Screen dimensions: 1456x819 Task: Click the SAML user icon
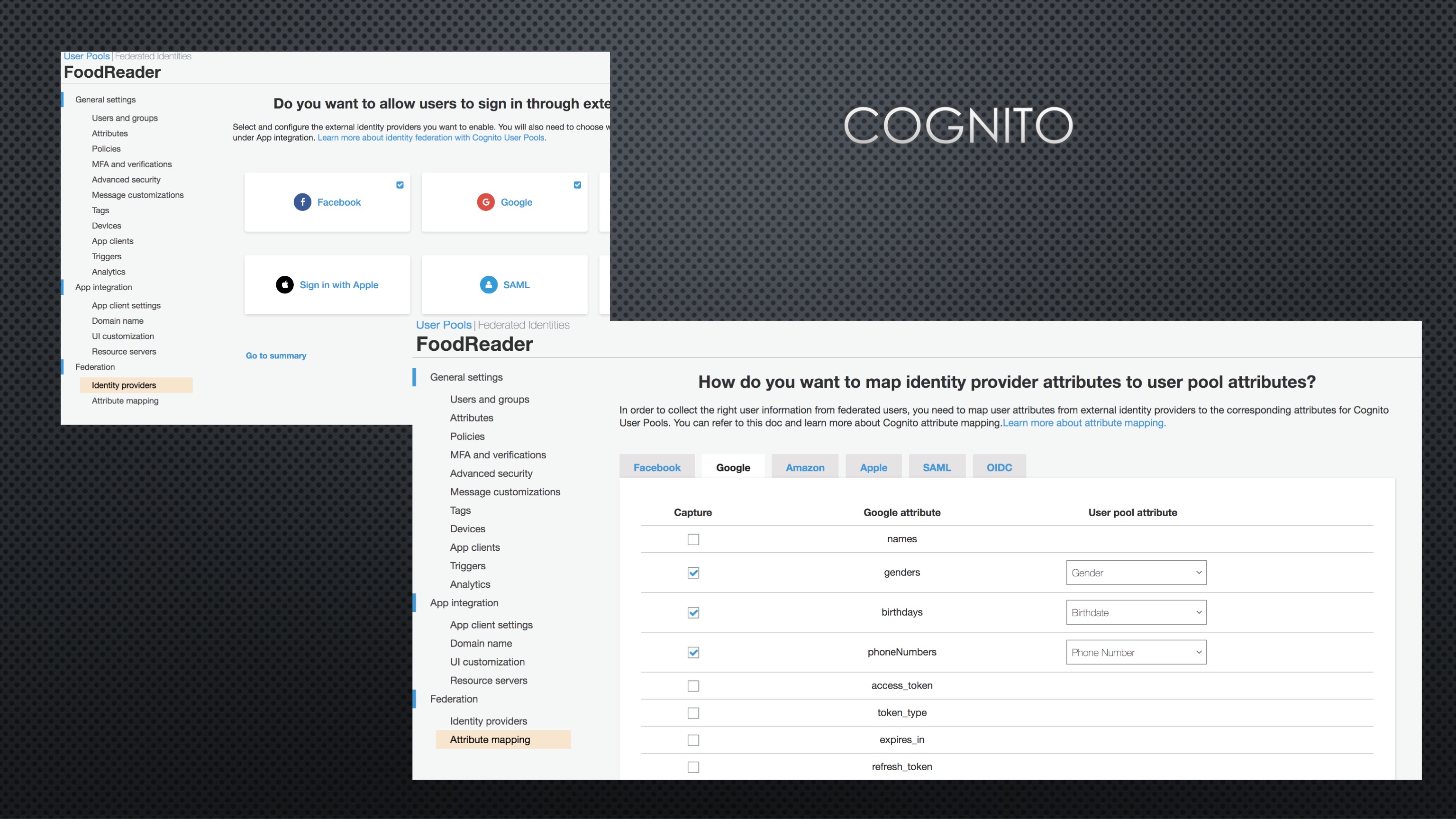[x=488, y=284]
